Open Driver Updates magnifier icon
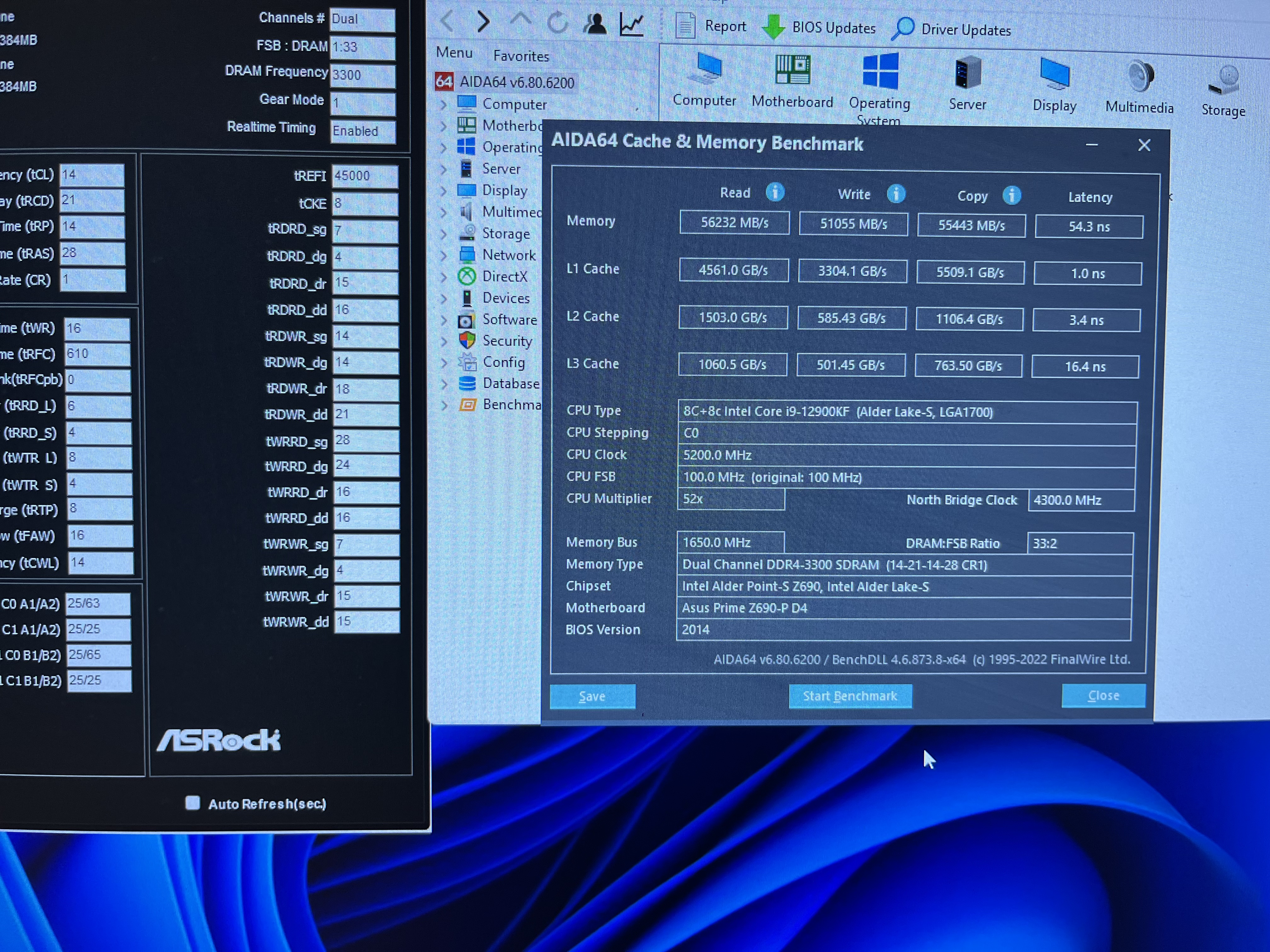The height and width of the screenshot is (952, 1270). point(903,29)
